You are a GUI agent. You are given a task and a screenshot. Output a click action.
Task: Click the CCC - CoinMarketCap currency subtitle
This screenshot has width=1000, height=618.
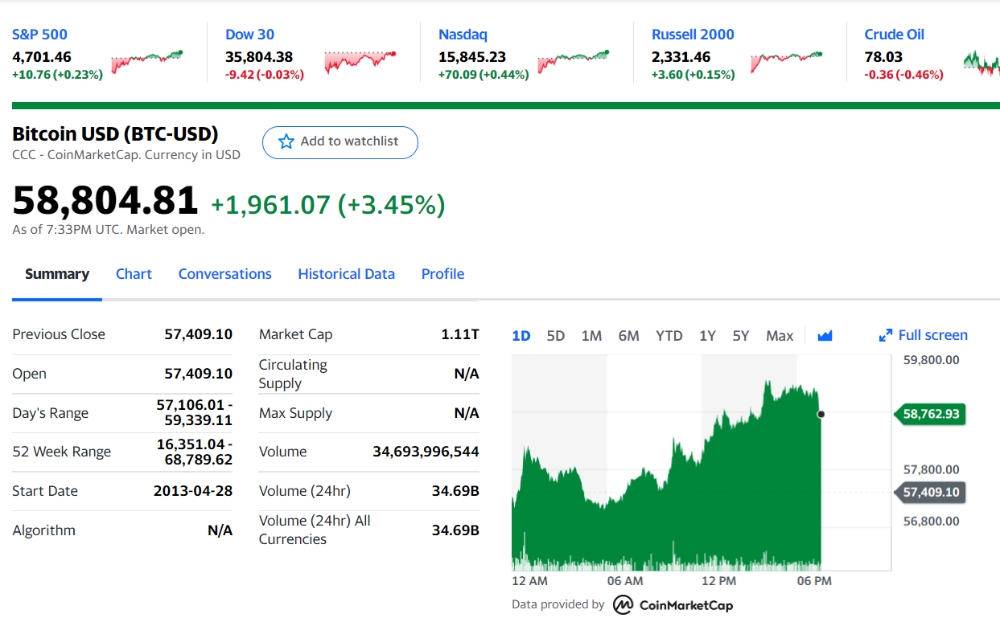[126, 154]
